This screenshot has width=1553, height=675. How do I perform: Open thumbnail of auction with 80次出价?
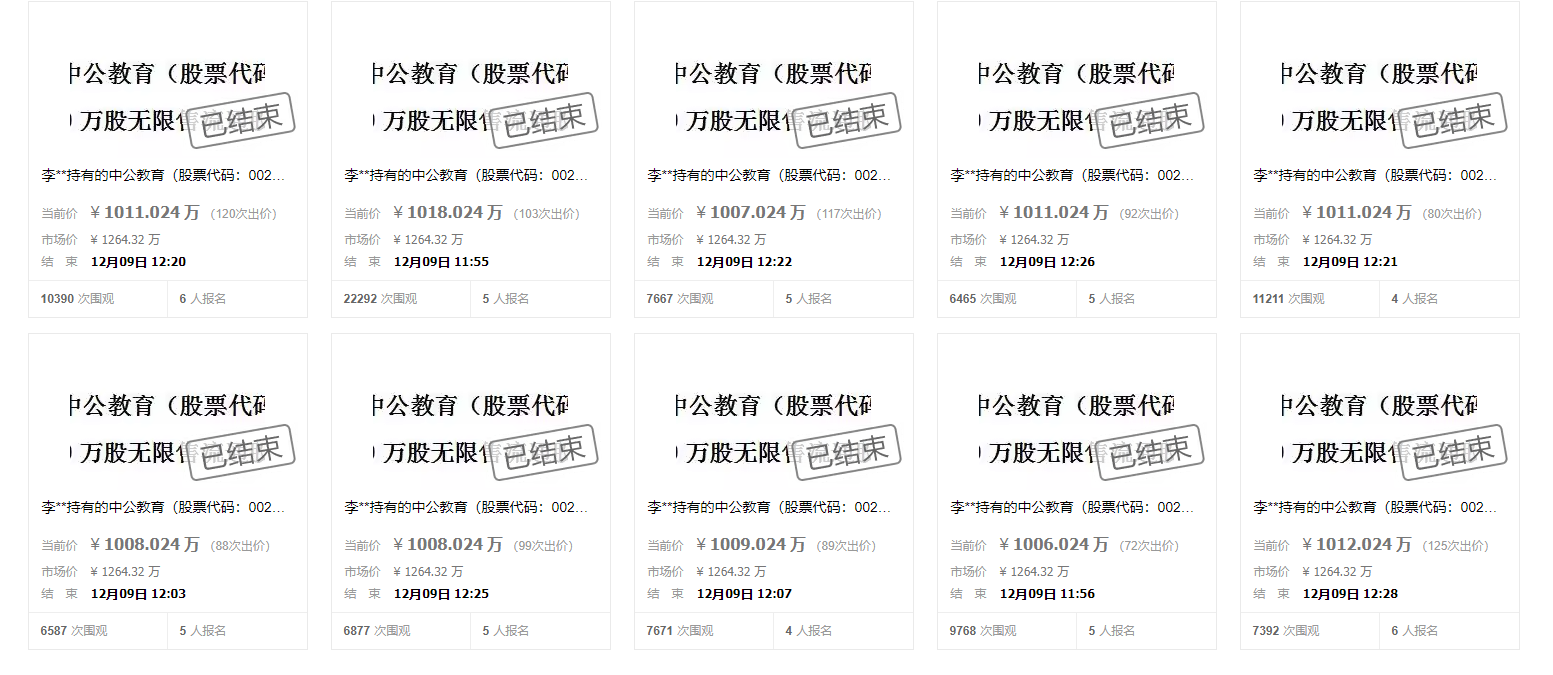tap(1380, 97)
